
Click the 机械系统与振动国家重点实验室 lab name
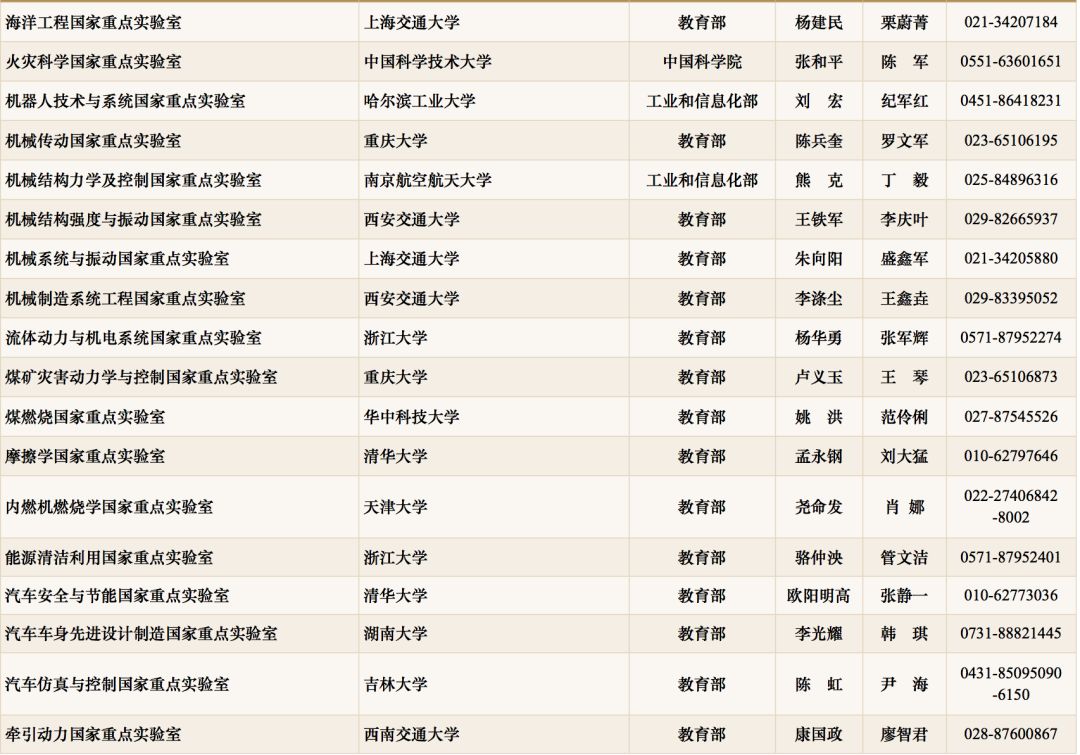pyautogui.click(x=118, y=259)
